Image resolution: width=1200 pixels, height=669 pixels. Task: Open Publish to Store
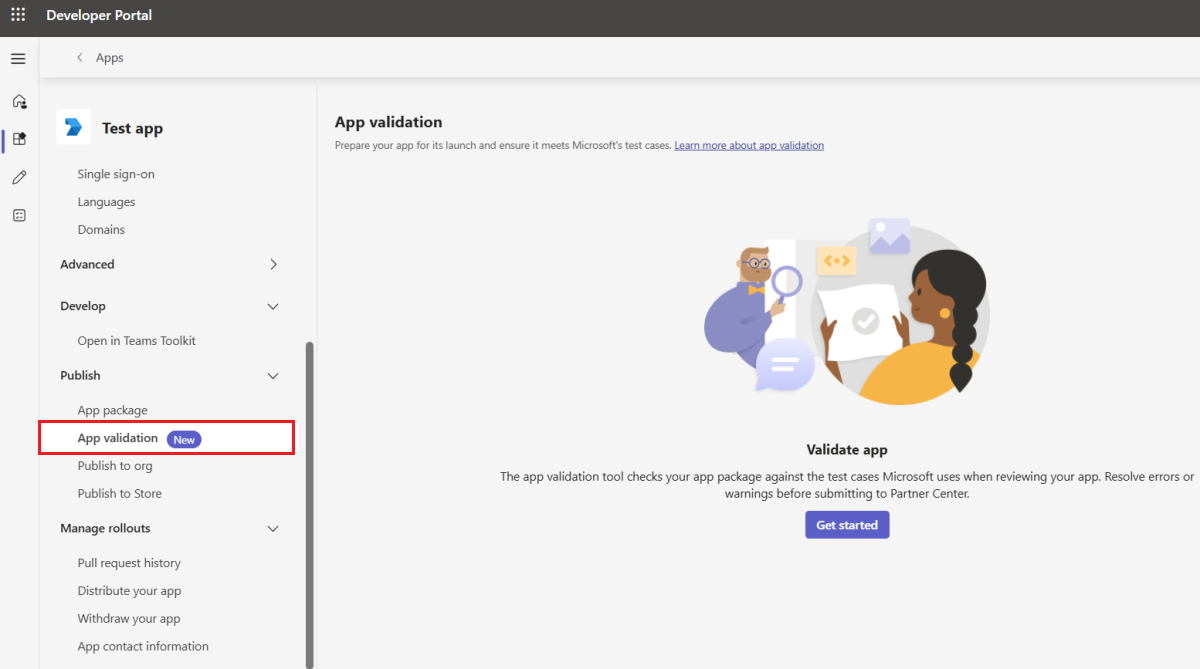coord(119,494)
